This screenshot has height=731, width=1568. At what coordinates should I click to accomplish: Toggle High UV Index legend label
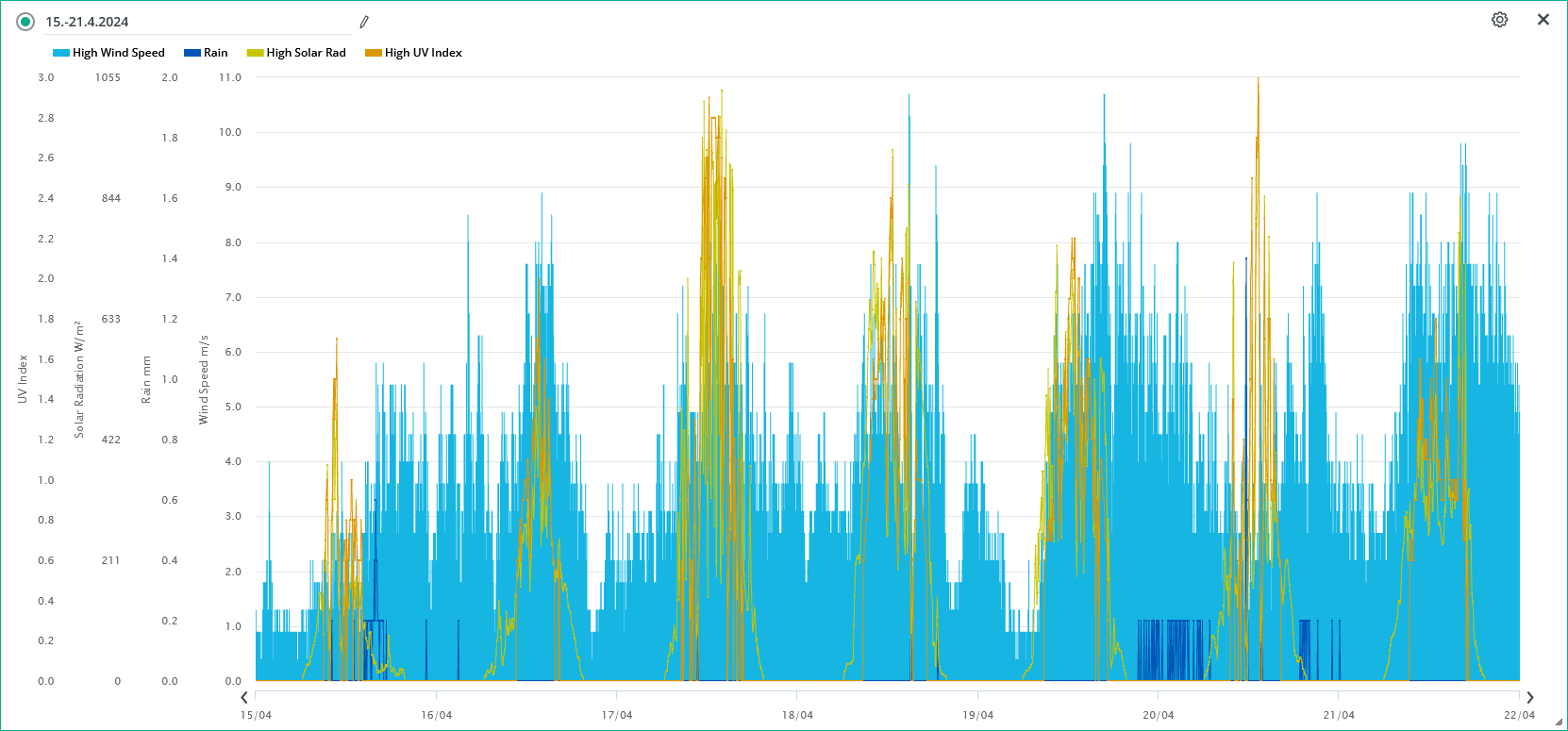point(423,53)
